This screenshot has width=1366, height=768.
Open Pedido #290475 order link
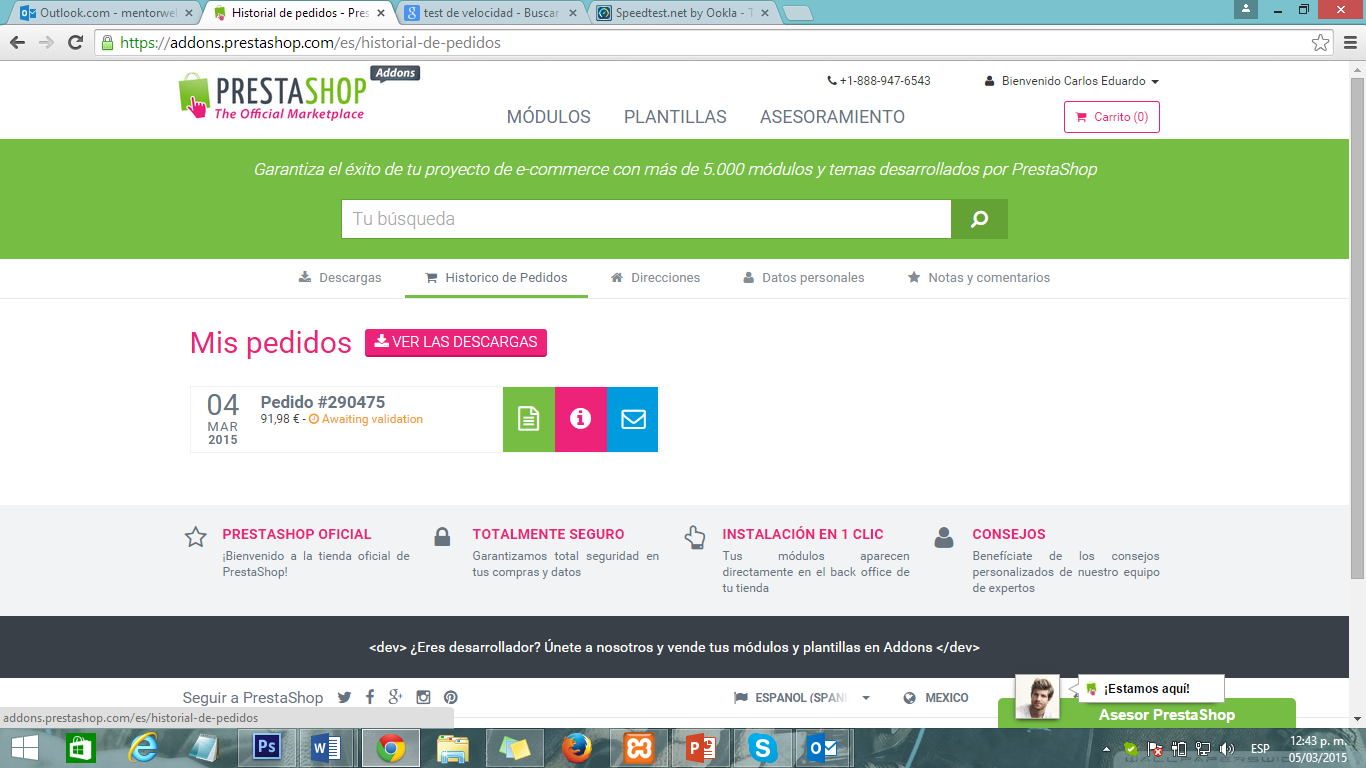coord(322,402)
